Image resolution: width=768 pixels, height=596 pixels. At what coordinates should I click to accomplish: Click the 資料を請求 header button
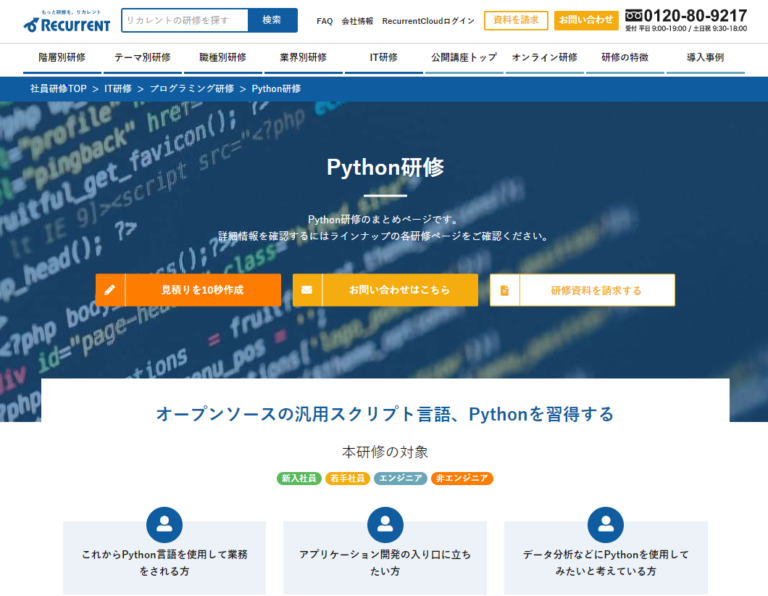(x=515, y=20)
